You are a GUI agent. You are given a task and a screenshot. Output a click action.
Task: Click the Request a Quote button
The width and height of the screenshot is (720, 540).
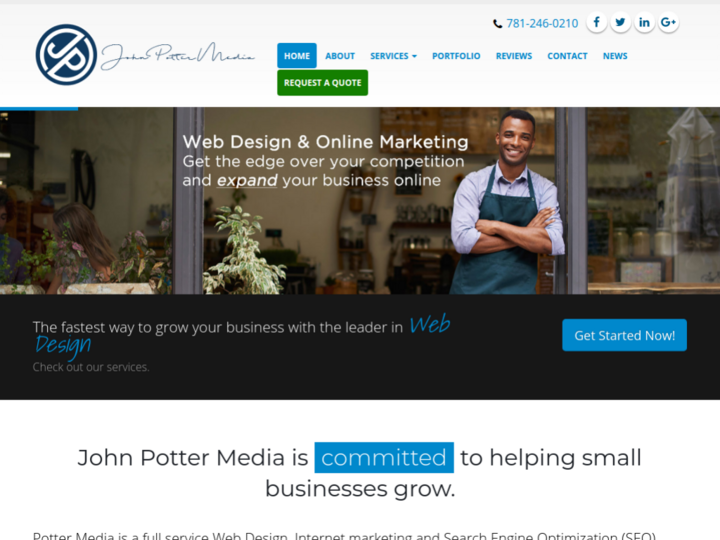click(322, 83)
